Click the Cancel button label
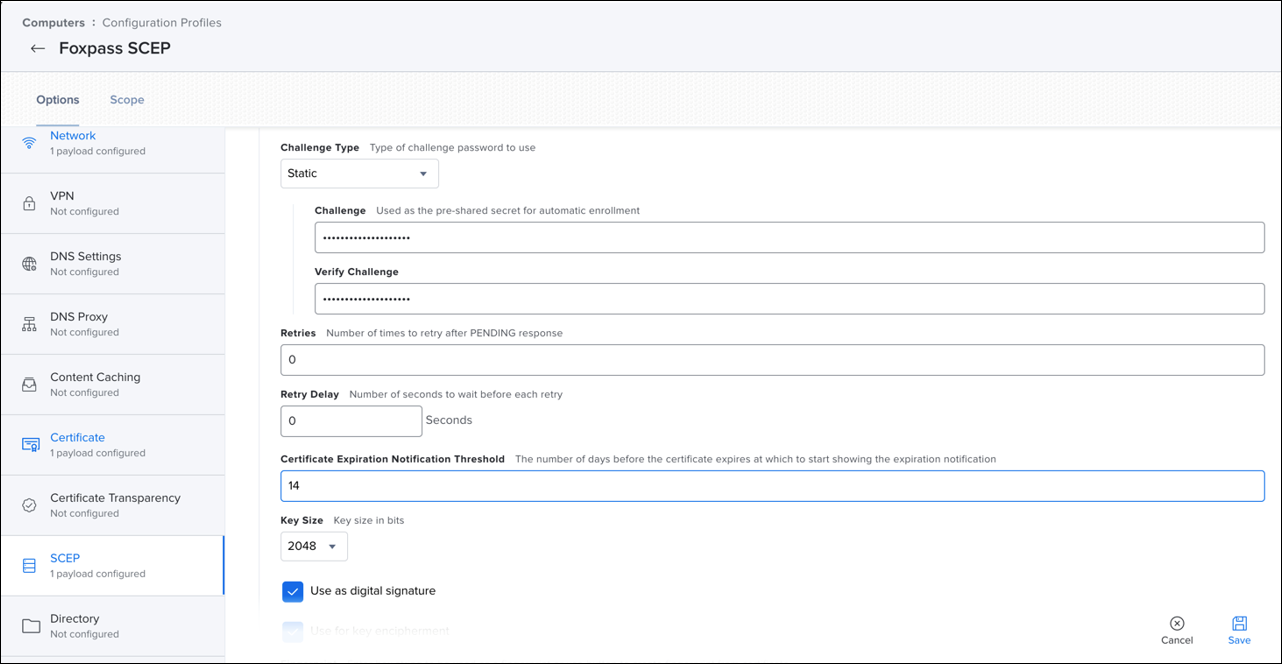The image size is (1282, 664). (1177, 640)
